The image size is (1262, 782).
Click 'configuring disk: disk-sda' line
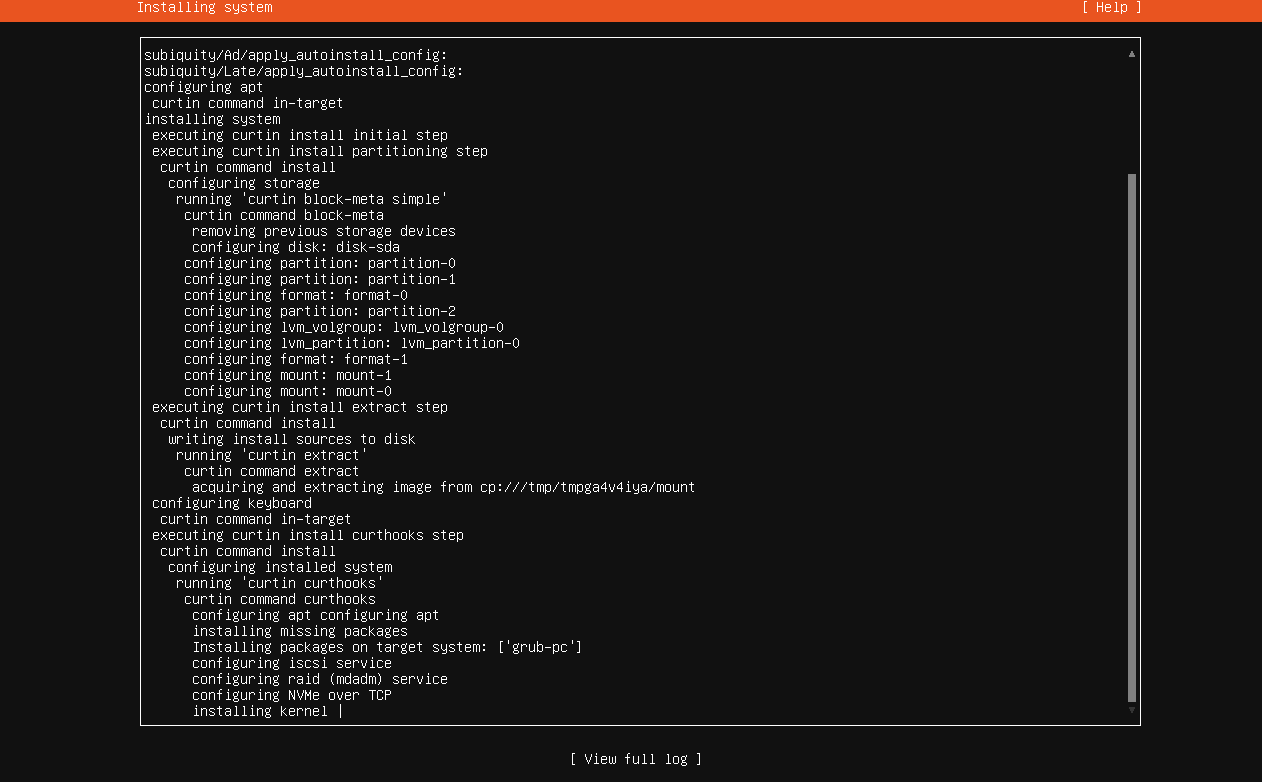(x=296, y=247)
